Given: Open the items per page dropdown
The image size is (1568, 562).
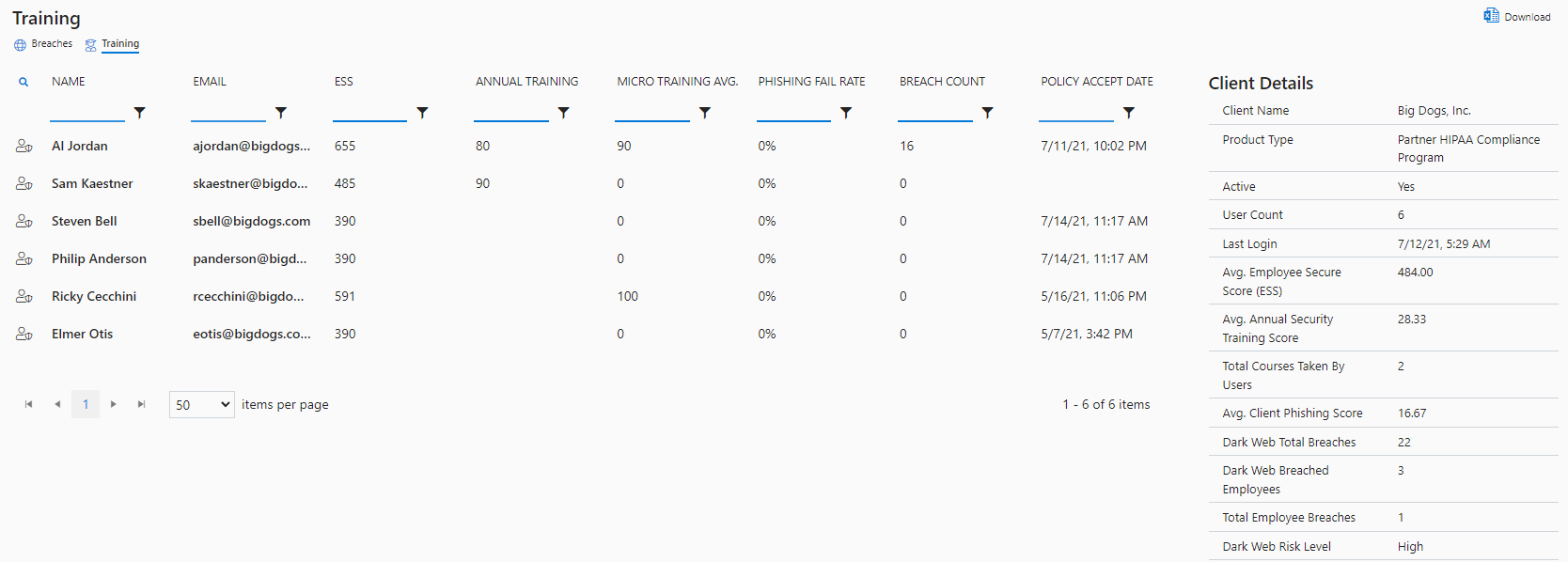Looking at the screenshot, I should pos(202,405).
